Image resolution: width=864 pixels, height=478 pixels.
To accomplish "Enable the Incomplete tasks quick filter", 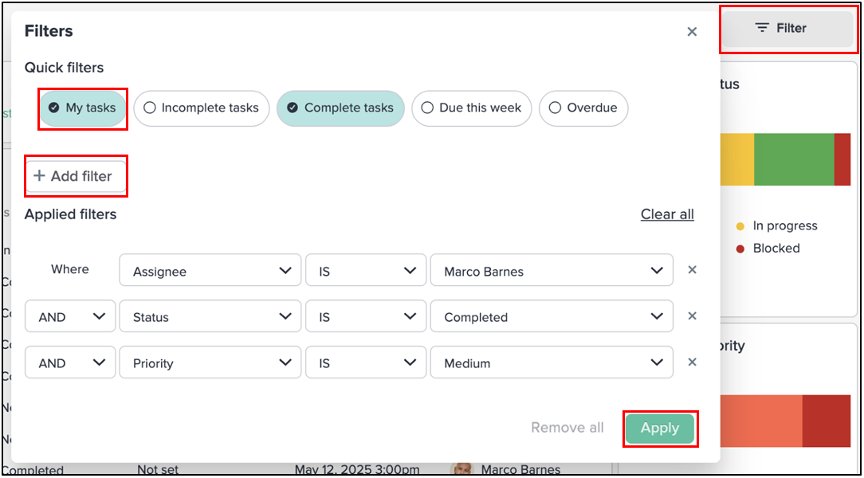I will click(x=202, y=108).
